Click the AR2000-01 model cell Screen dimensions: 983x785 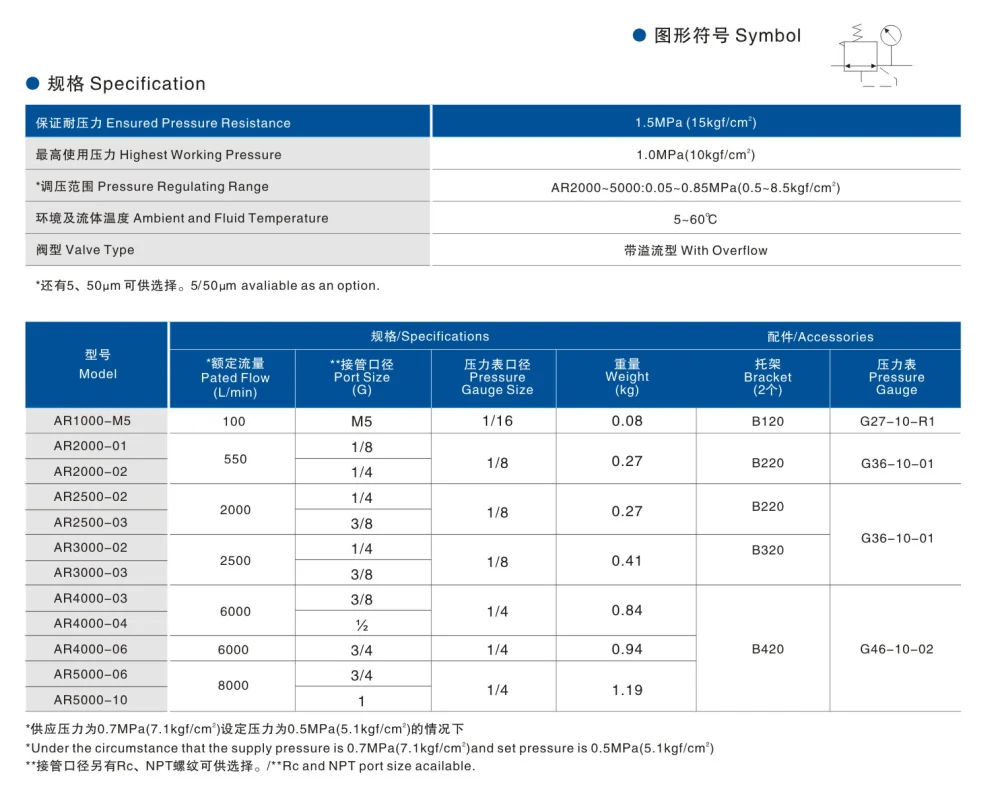pos(91,446)
